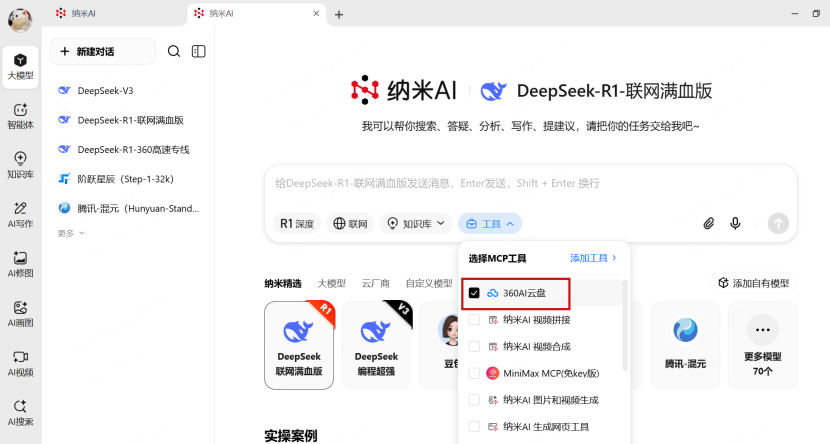Open the 知识库 icon in left sidebar
Image resolution: width=830 pixels, height=444 pixels.
[20, 164]
